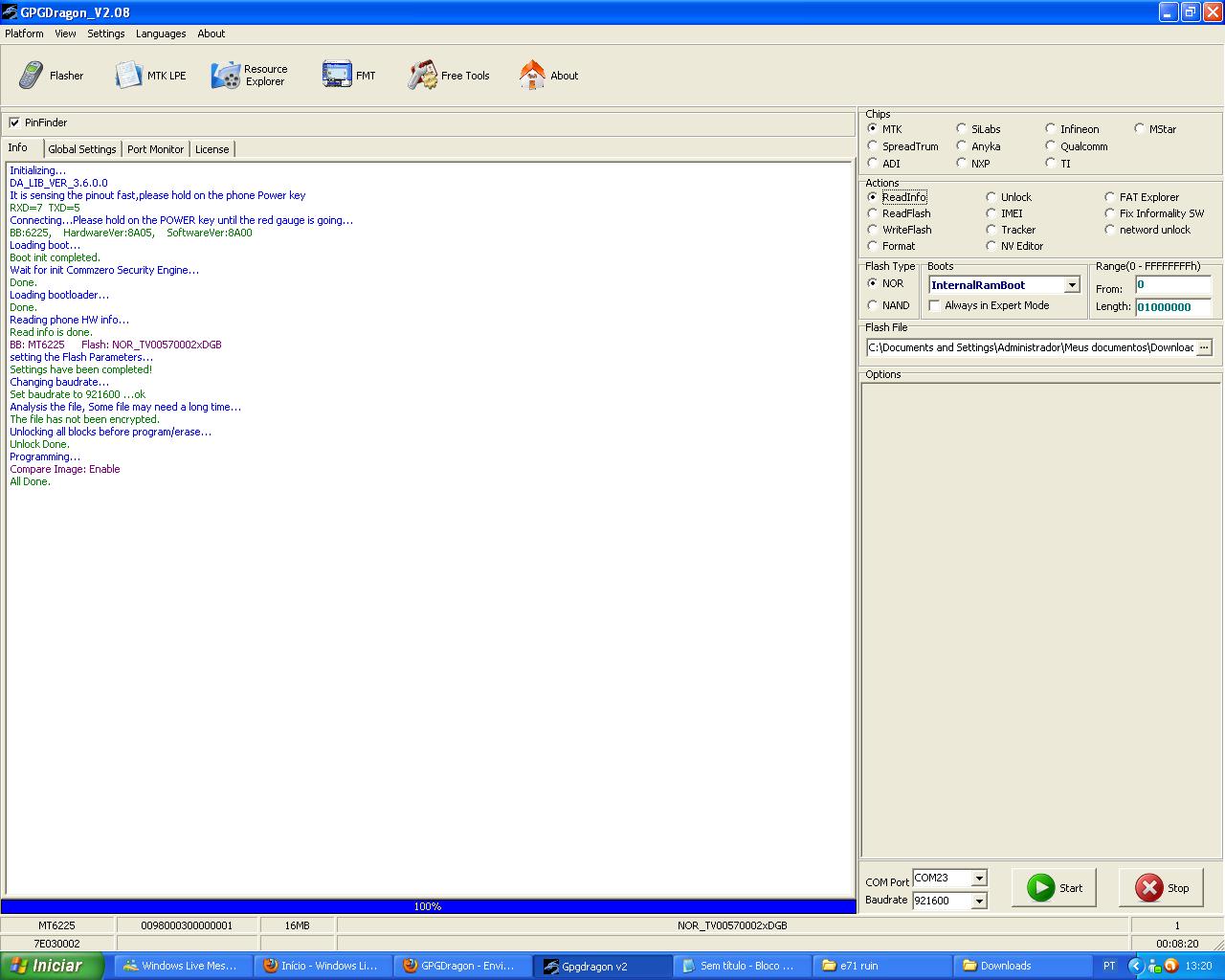This screenshot has width=1225, height=980.
Task: Choose the NV Editor action
Action: coord(991,245)
